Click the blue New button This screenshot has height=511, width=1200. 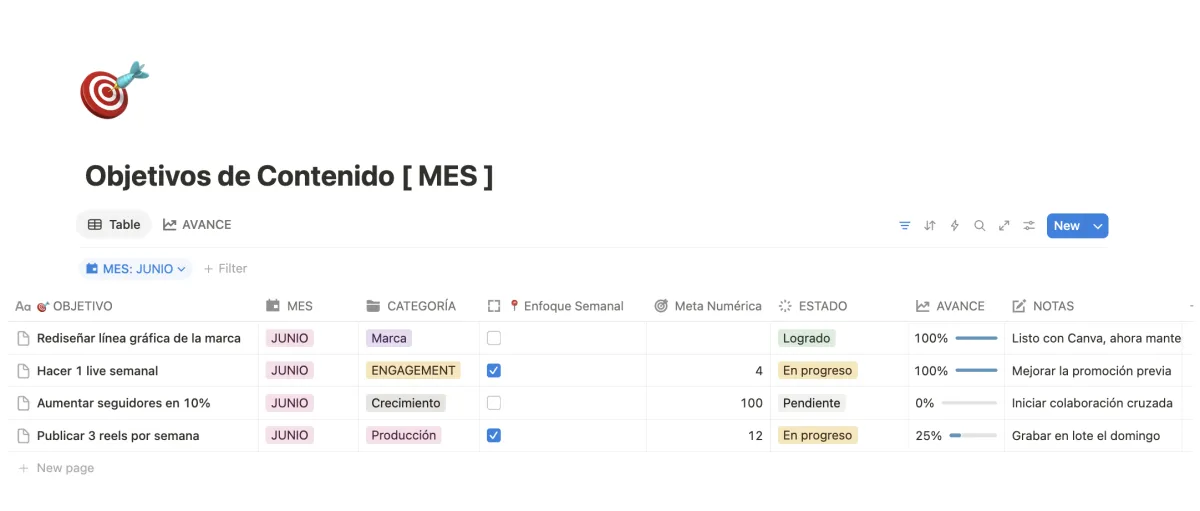pos(1067,226)
